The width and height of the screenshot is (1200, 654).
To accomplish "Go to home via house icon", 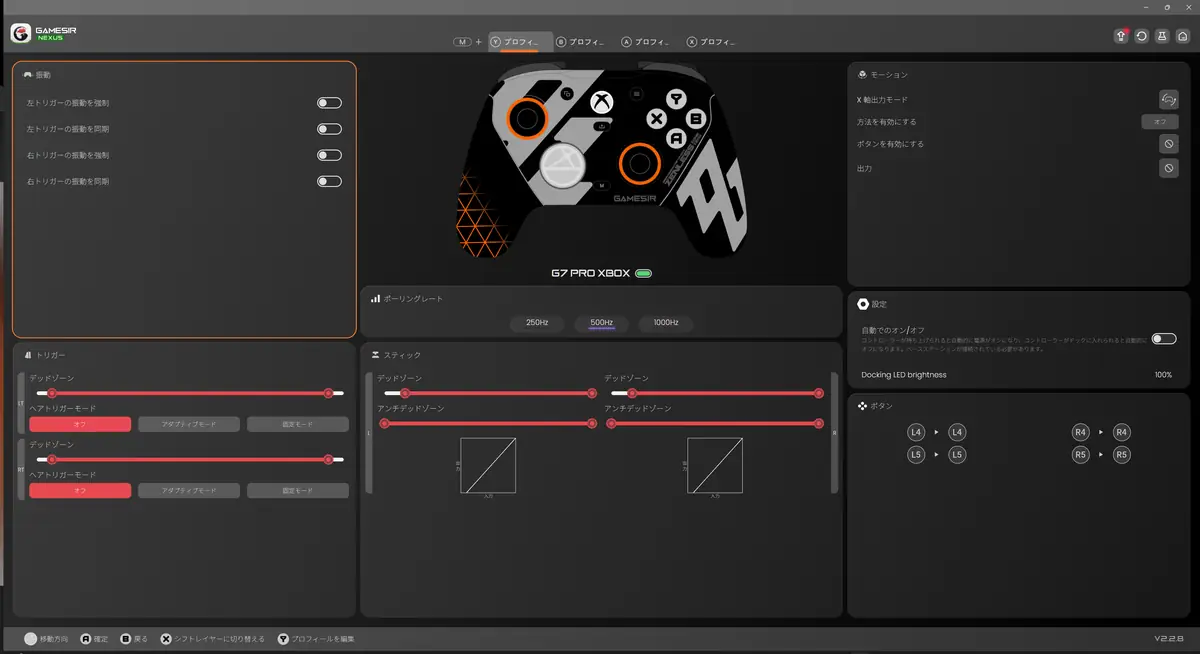I will pyautogui.click(x=1183, y=36).
